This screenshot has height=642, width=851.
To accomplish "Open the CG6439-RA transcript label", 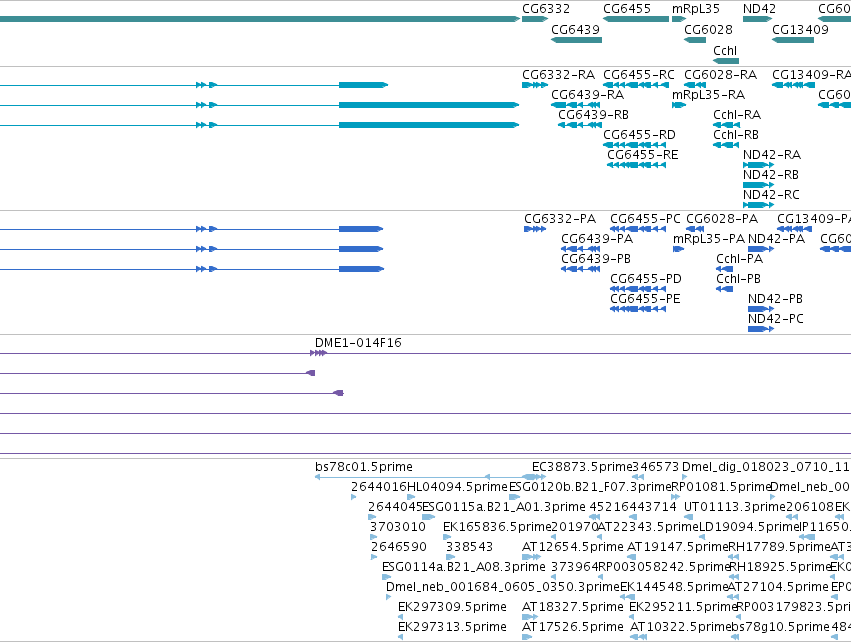I will click(588, 94).
